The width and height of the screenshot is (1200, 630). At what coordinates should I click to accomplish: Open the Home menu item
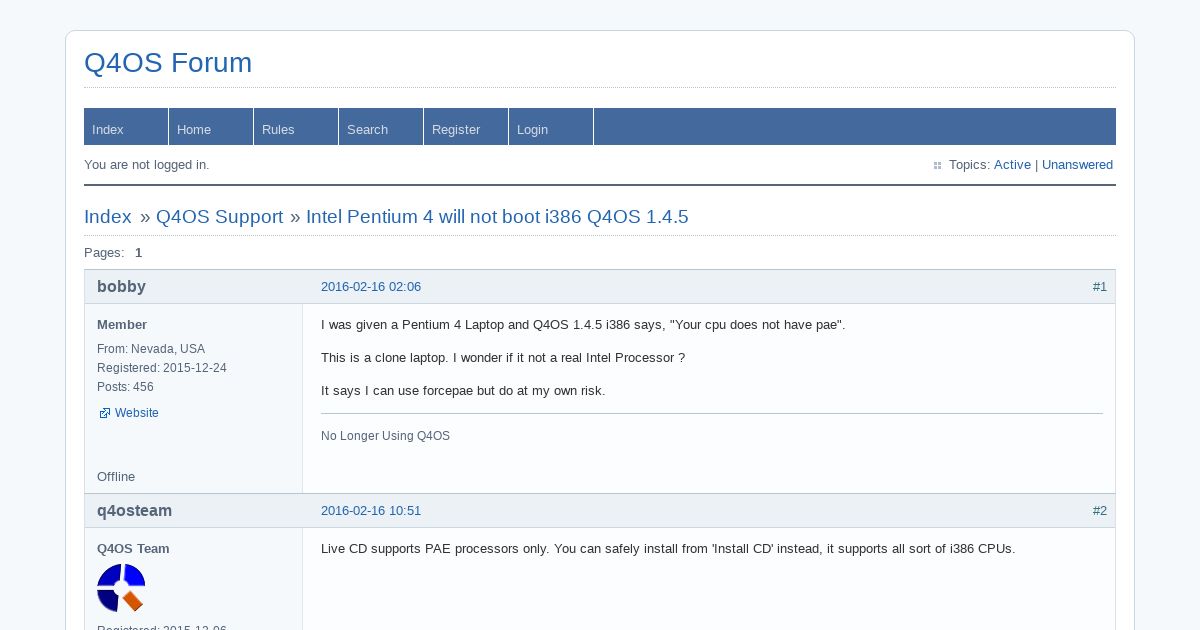[211, 127]
